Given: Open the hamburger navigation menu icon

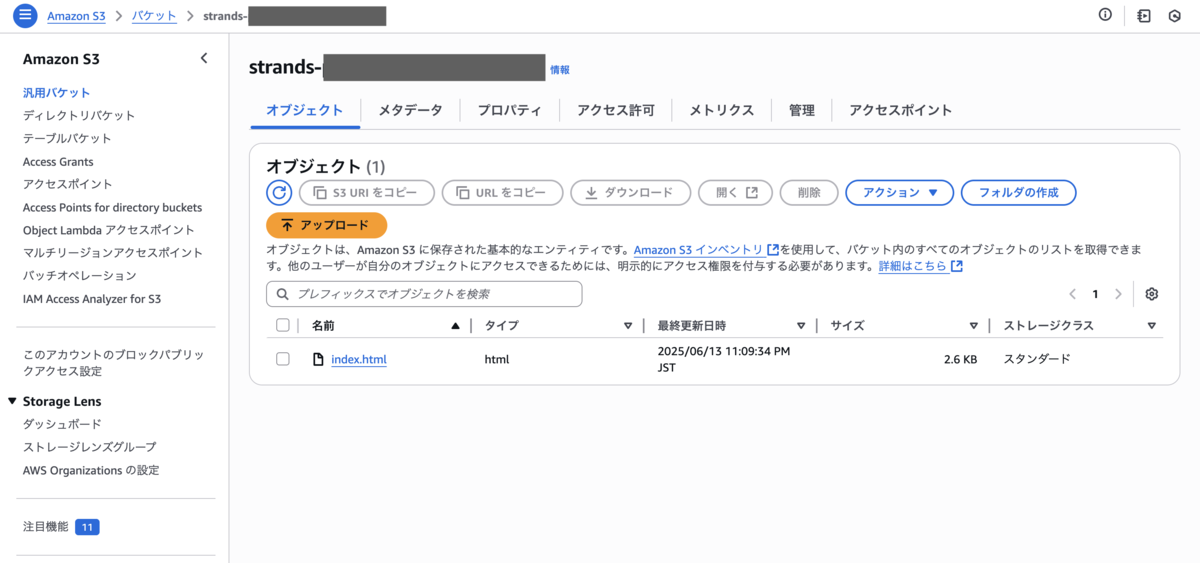Looking at the screenshot, I should coord(25,16).
